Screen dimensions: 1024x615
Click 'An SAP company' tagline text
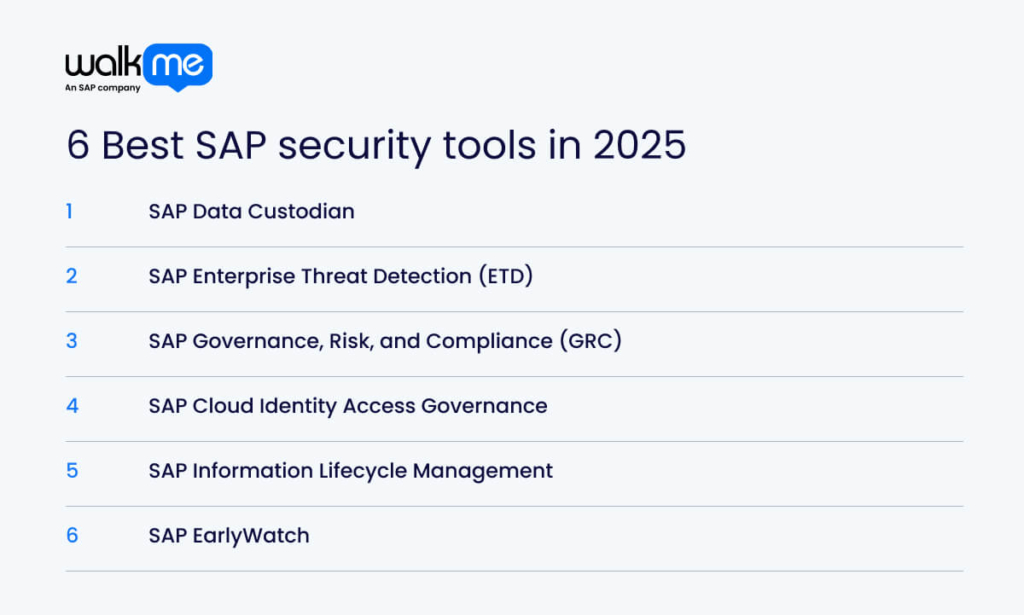(x=103, y=87)
